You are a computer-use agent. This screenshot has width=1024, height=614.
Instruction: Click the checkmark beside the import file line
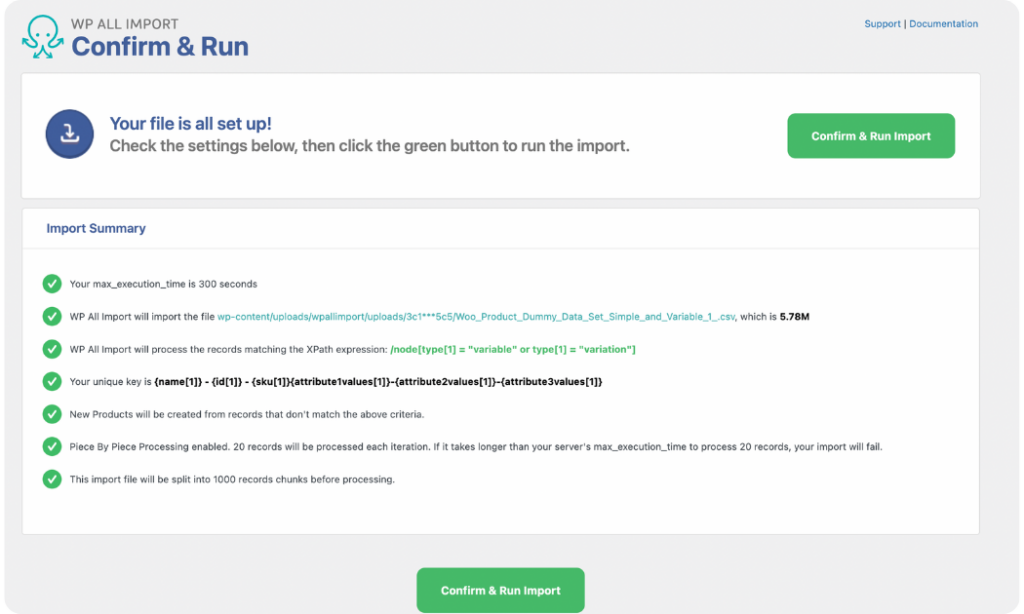pos(52,316)
